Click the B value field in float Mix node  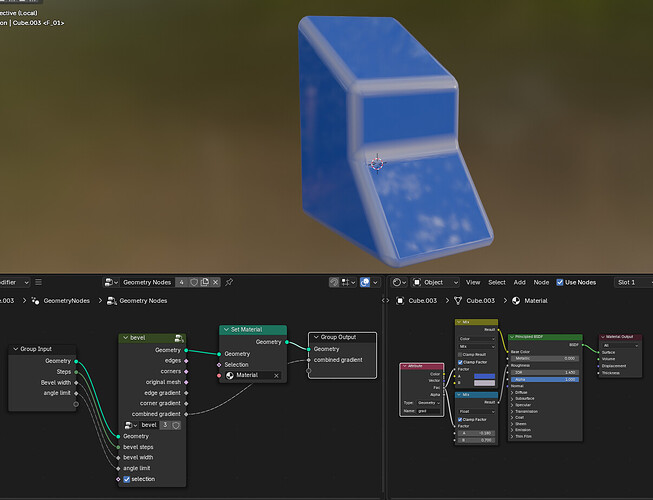[476, 440]
